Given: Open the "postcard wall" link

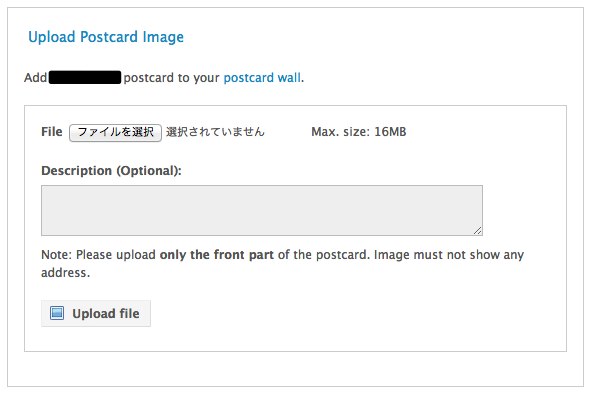Looking at the screenshot, I should click(x=262, y=78).
